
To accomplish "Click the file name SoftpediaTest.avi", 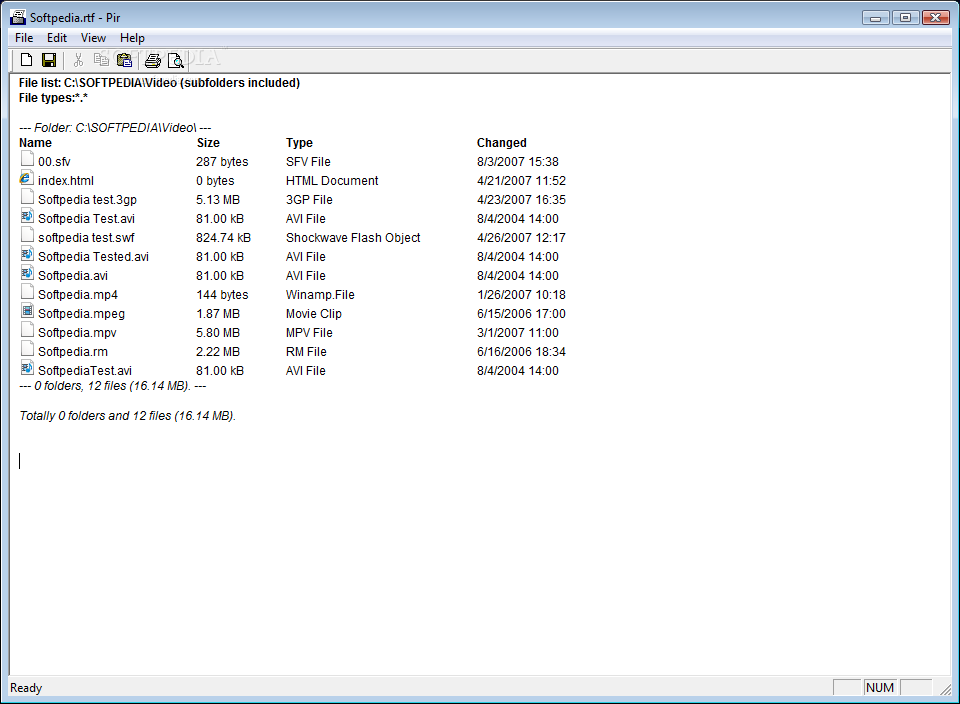I will coord(85,370).
